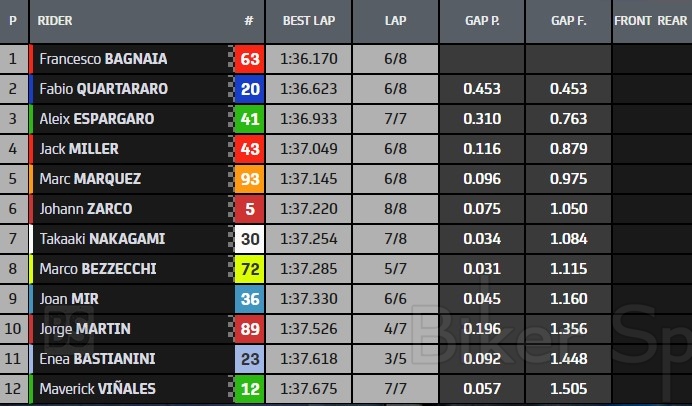Click rider name Johann ZARCO
This screenshot has height=406, width=692.
tap(85, 209)
